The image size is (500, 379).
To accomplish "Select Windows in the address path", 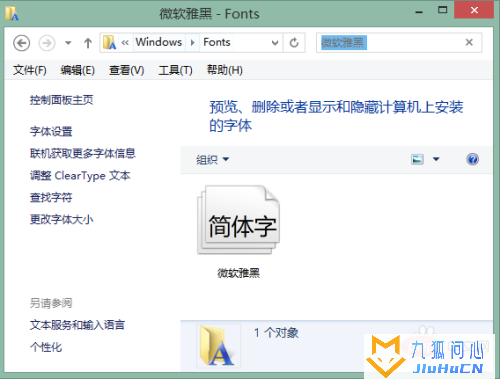I will point(159,42).
